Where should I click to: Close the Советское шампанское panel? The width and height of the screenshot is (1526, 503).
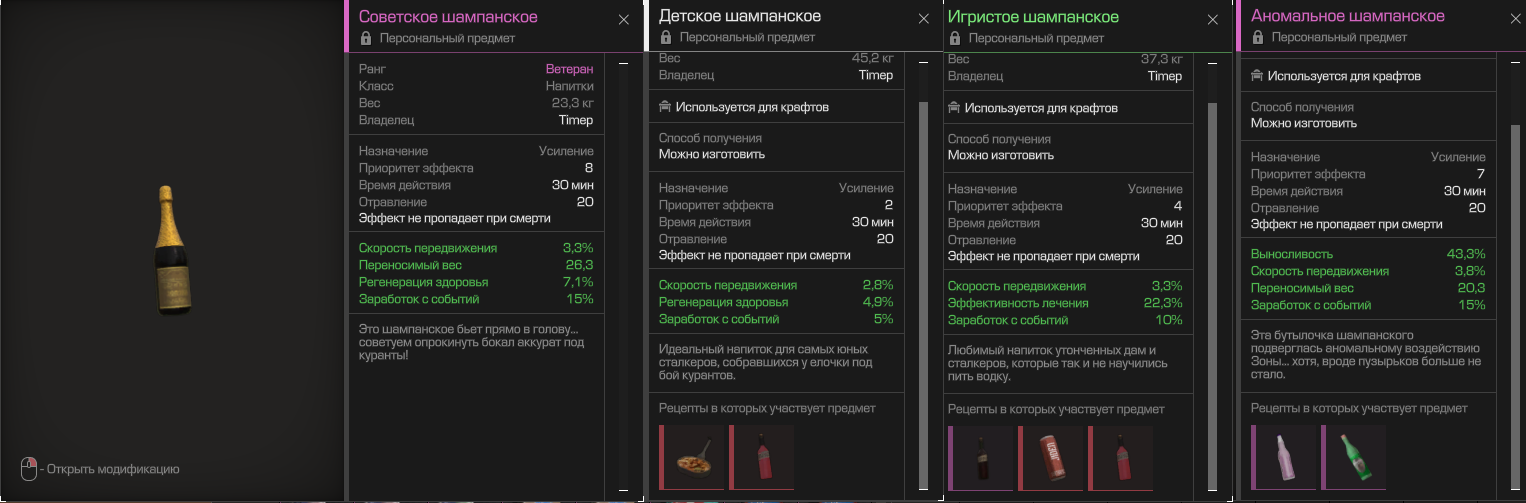click(624, 19)
